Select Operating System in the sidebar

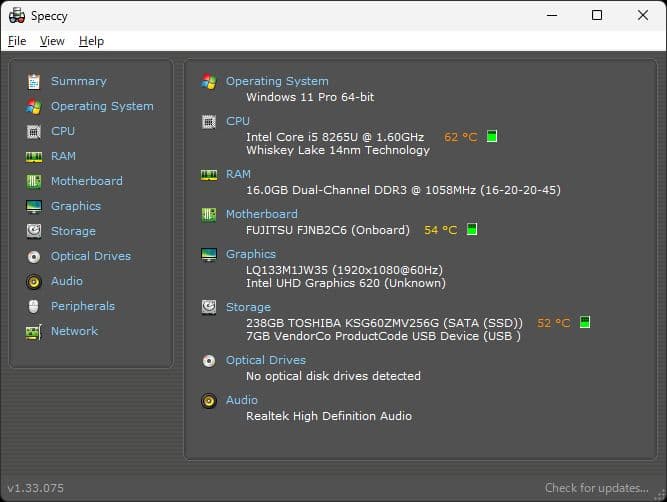pos(102,106)
